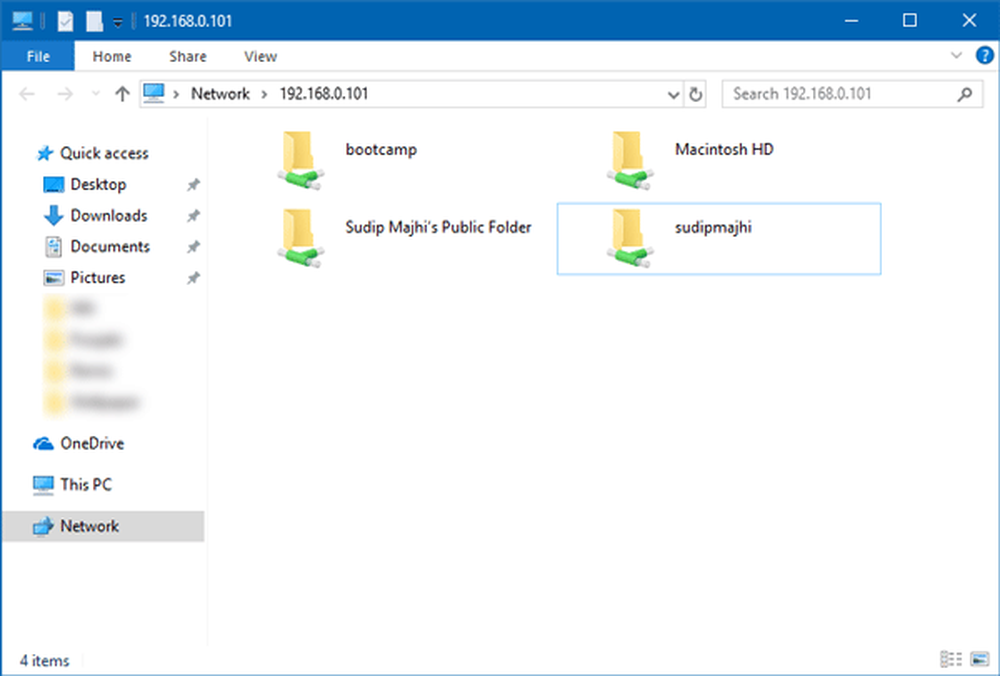Screen dimensions: 1000x676
Task: Open the File menu
Action: [38, 57]
